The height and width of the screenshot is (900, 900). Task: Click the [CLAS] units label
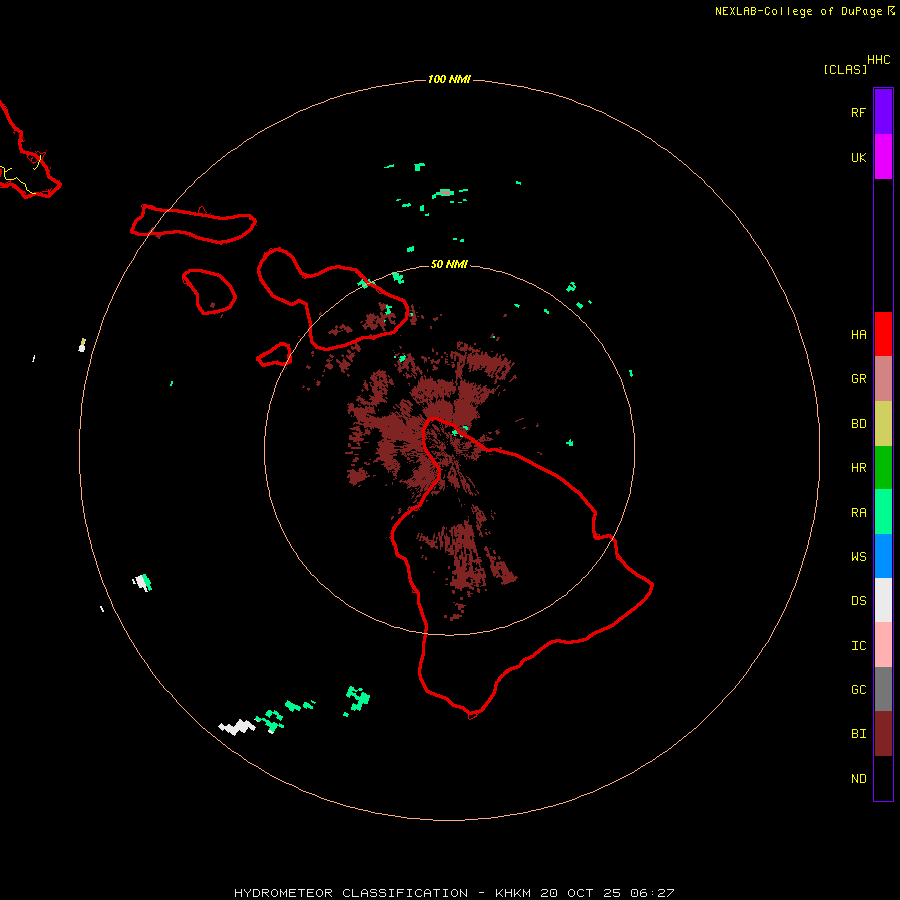tap(845, 69)
